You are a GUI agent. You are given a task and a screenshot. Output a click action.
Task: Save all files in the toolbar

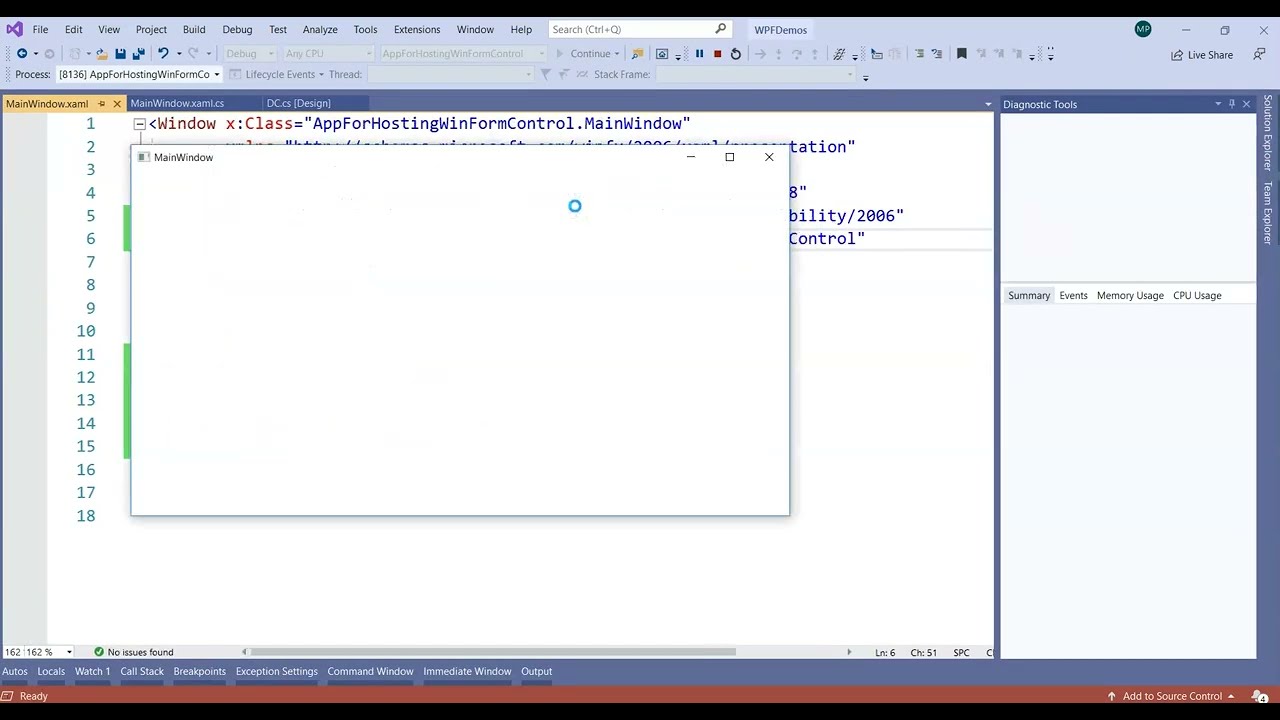138,54
